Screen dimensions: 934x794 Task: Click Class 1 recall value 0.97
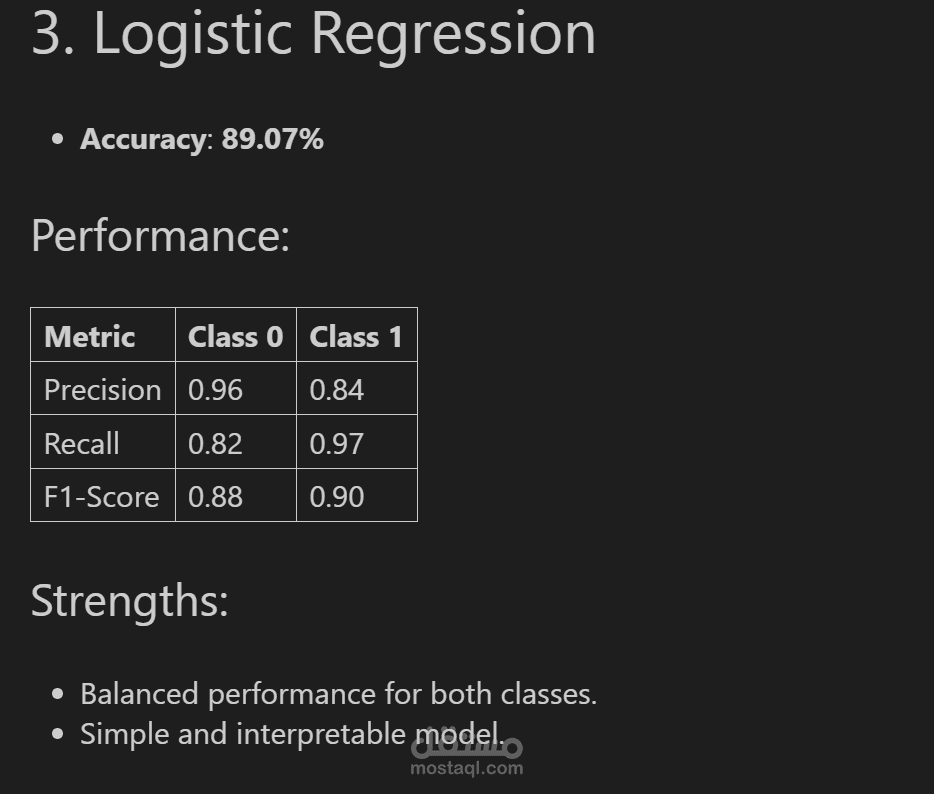(337, 444)
